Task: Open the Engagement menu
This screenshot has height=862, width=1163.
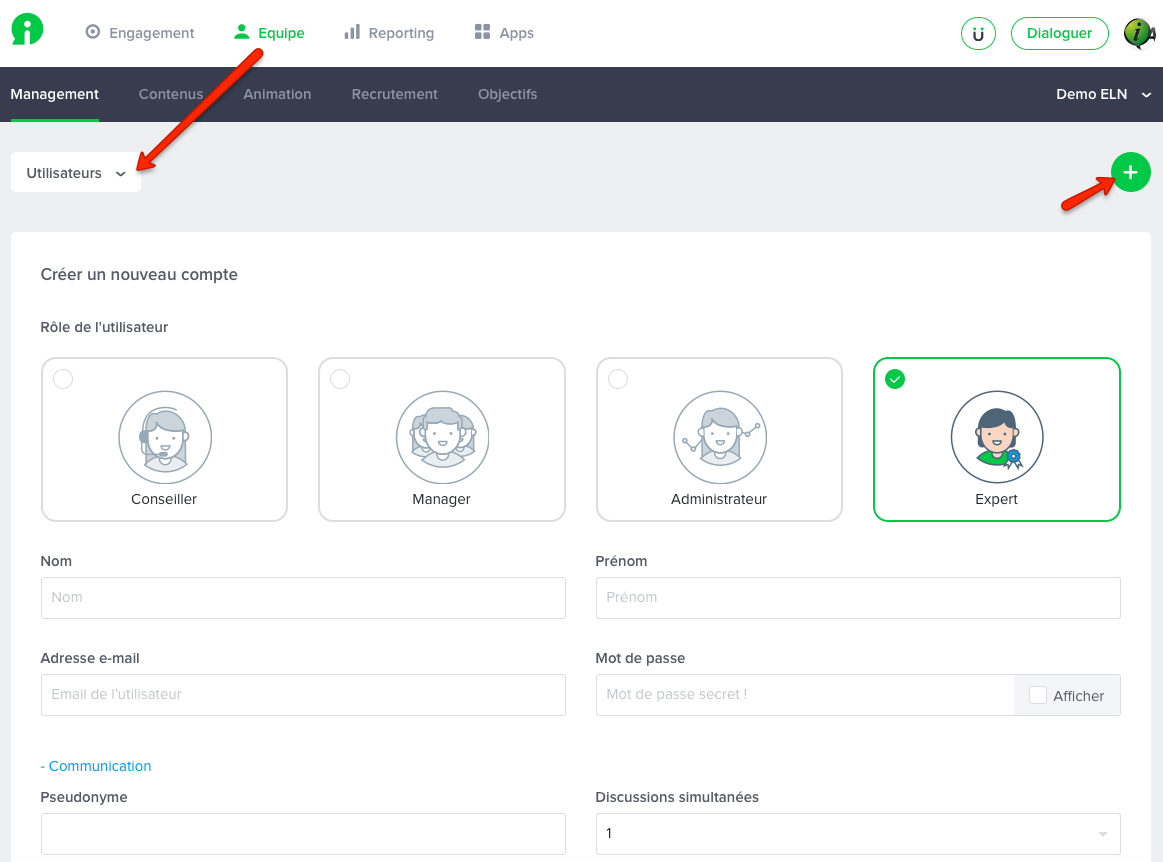Action: (x=140, y=33)
